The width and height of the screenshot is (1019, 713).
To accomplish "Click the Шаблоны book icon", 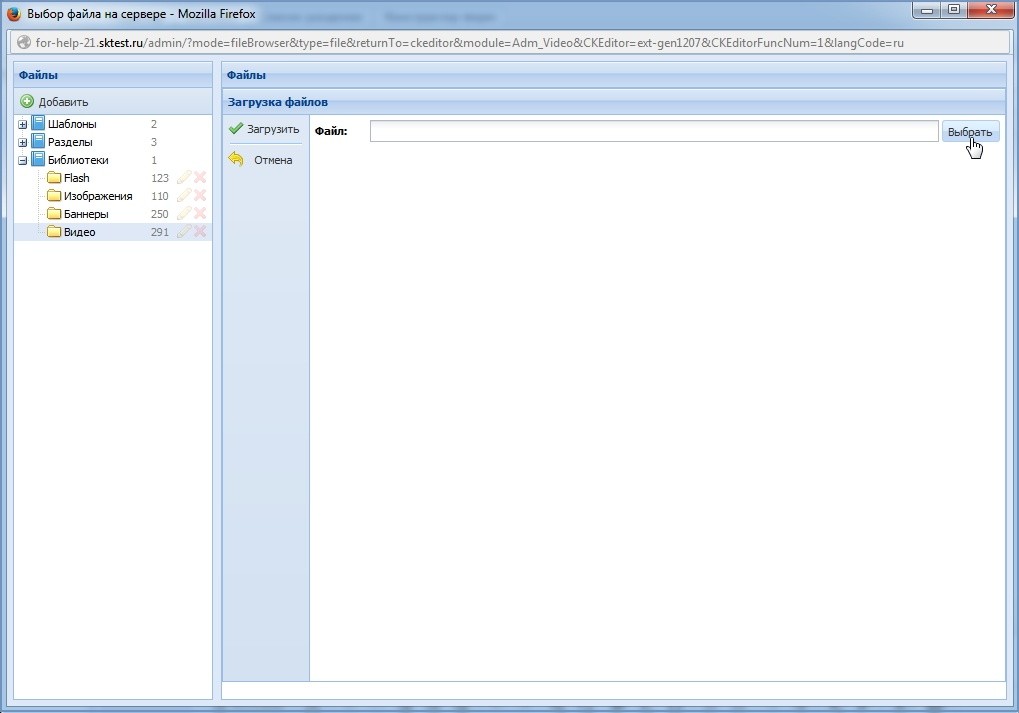I will pyautogui.click(x=38, y=124).
